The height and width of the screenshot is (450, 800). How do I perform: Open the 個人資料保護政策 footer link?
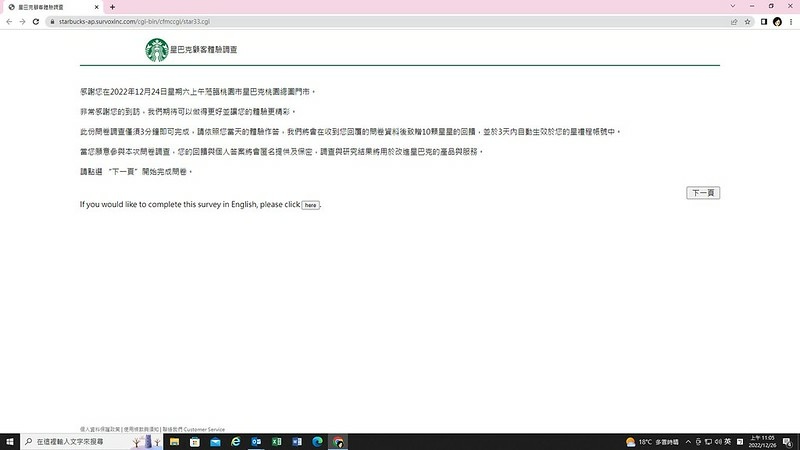point(100,429)
